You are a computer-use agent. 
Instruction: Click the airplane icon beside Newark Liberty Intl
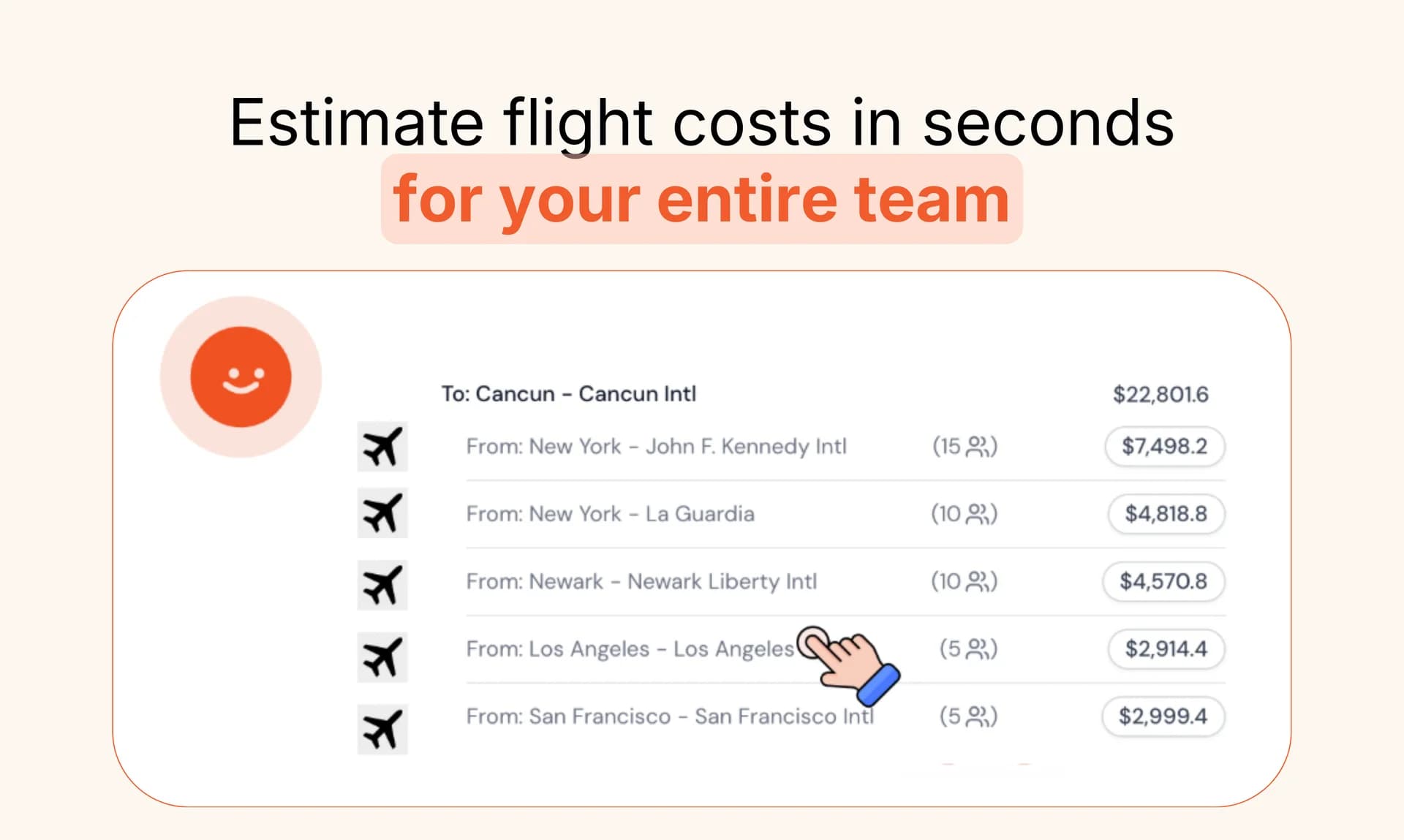(382, 585)
